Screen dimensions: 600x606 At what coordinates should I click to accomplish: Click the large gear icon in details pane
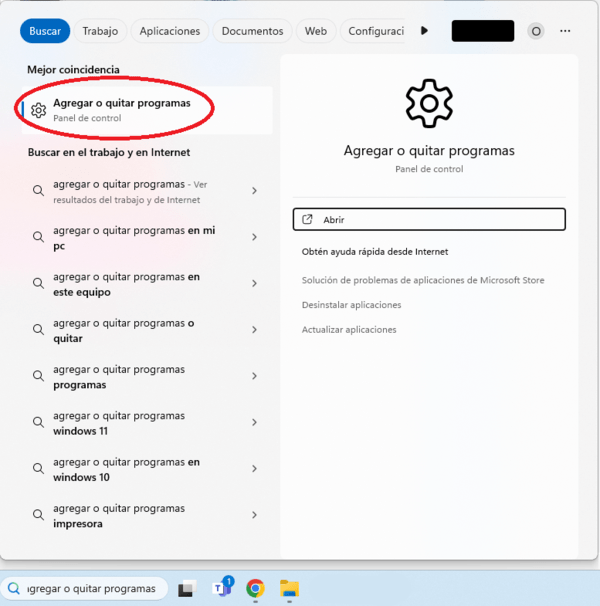(429, 103)
